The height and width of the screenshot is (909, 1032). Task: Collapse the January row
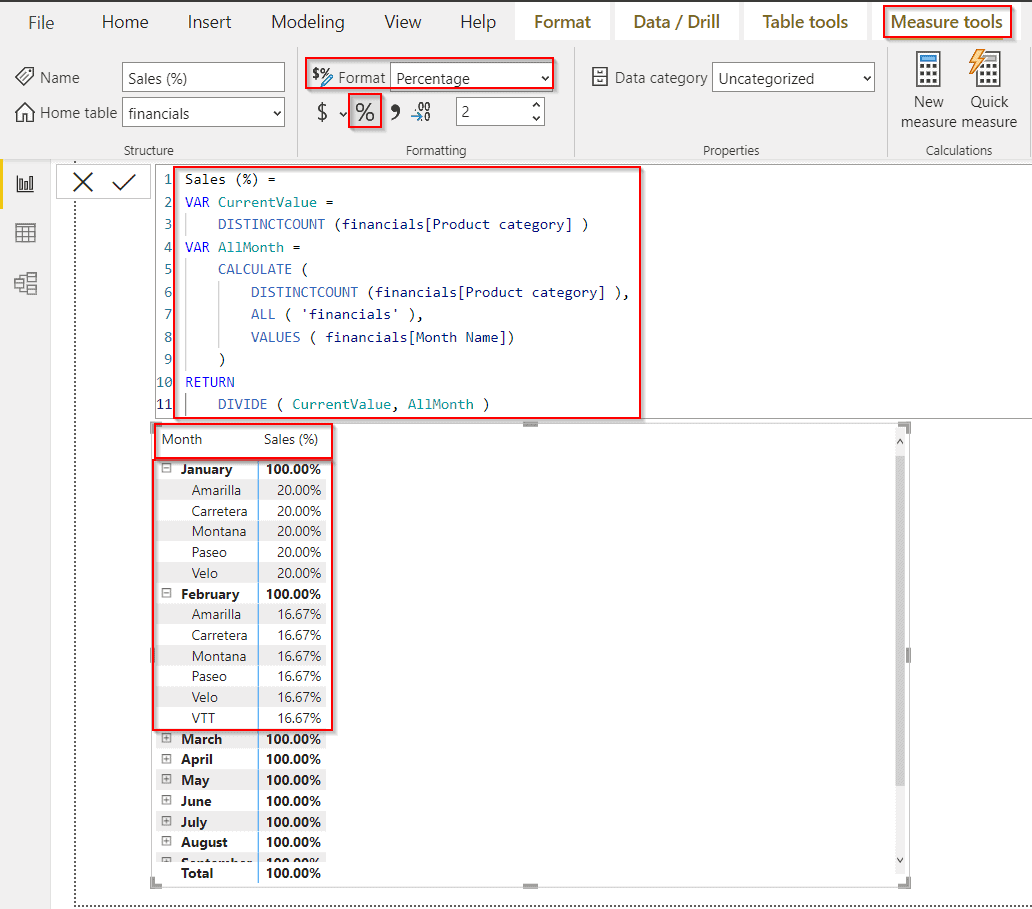(x=167, y=469)
